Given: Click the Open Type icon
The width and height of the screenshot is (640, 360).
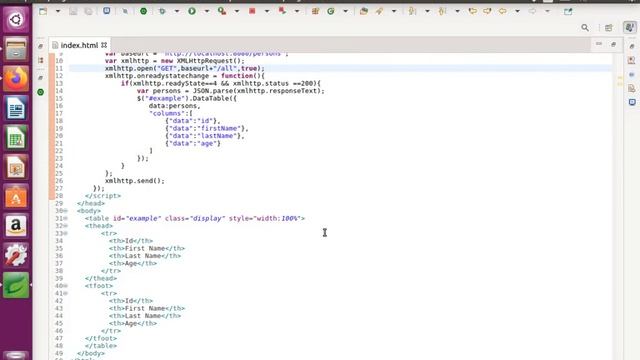Looking at the screenshot, I should [364, 11].
